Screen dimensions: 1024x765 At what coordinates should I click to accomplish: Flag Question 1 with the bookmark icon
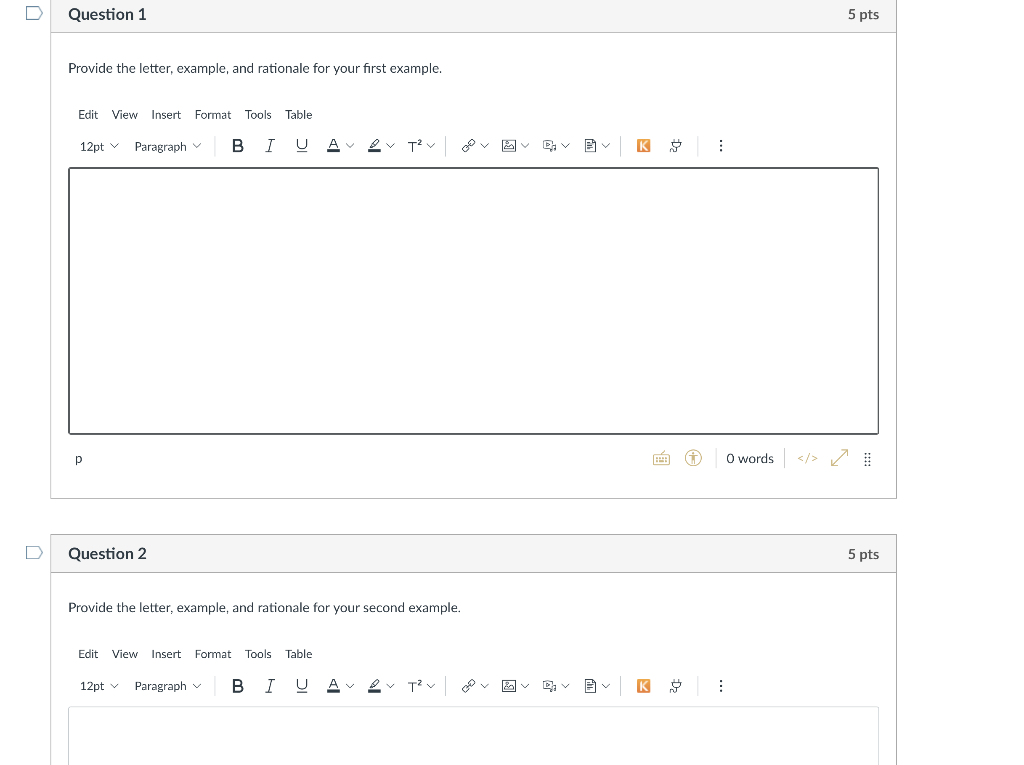coord(34,13)
